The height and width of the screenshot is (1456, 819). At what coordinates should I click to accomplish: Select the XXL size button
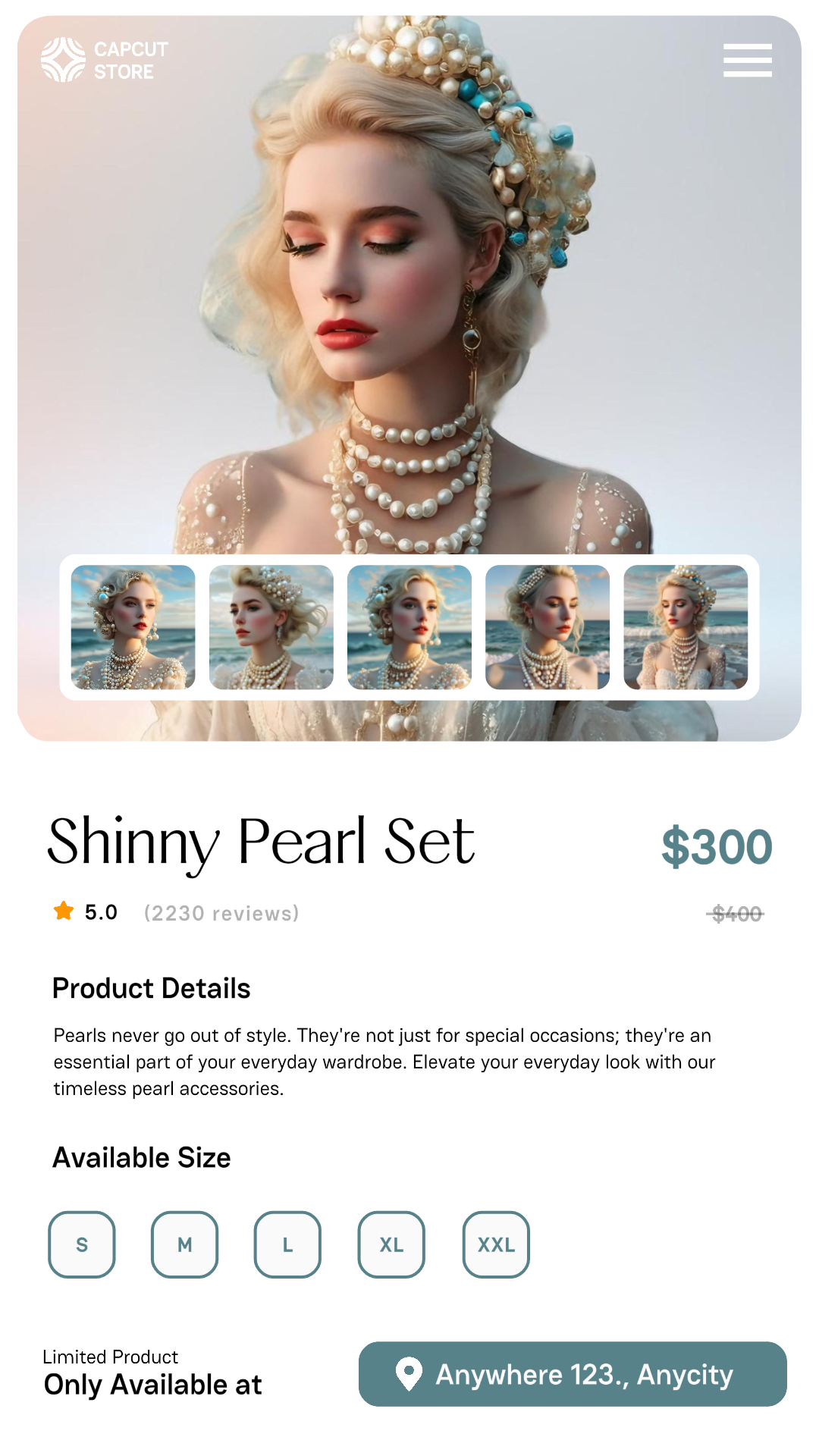tap(496, 1244)
